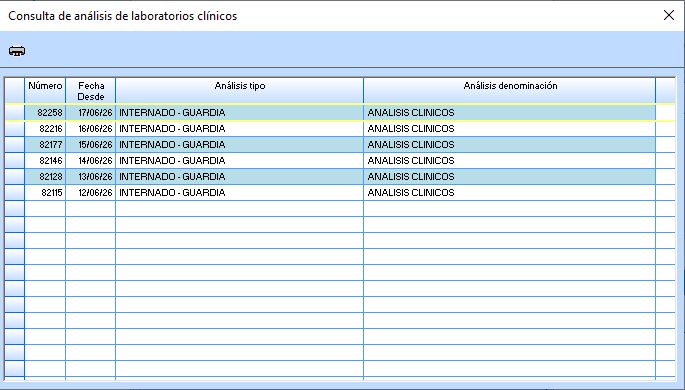This screenshot has width=685, height=390.
Task: Click INTERNADO - GUARDIA in row 82146
Action: click(172, 161)
